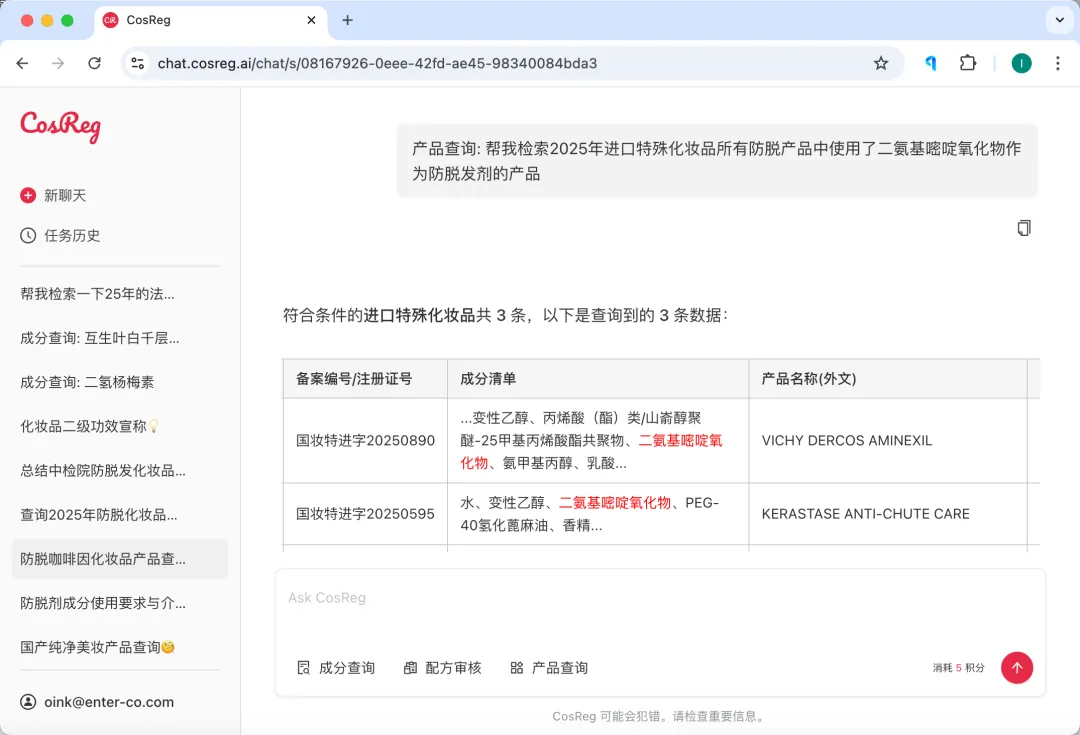Expand the tab search dropdown
This screenshot has width=1080, height=735.
pyautogui.click(x=1059, y=20)
